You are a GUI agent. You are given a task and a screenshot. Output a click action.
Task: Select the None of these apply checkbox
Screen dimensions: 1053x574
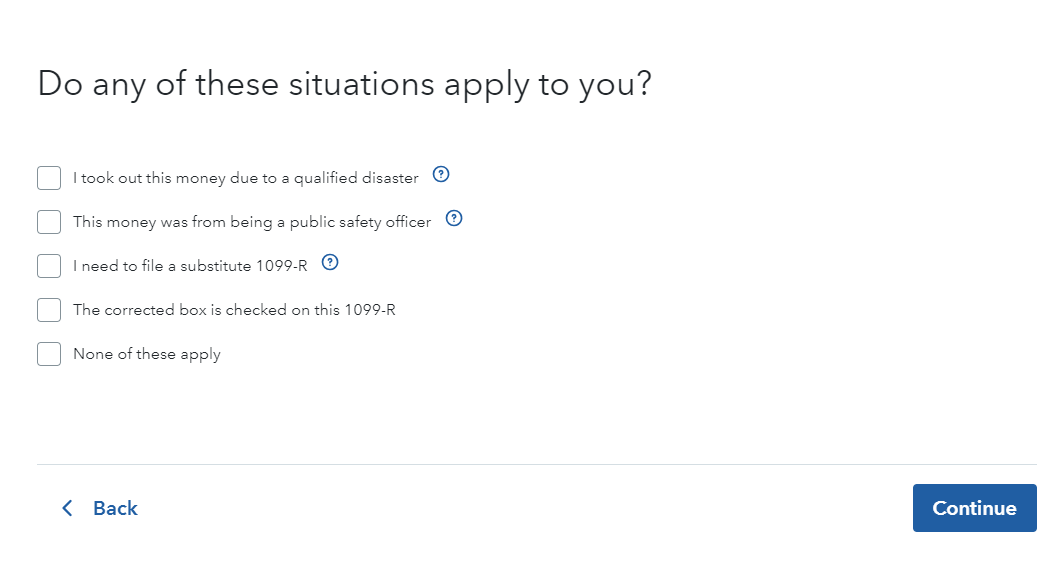[49, 354]
